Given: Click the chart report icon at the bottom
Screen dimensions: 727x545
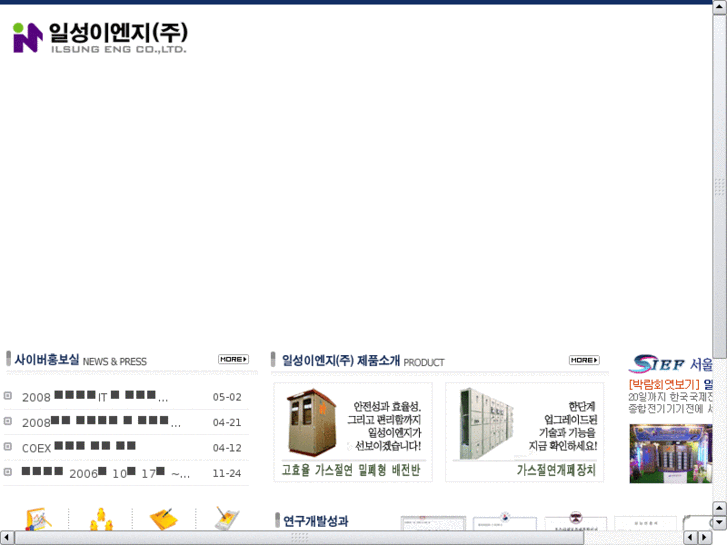Looking at the screenshot, I should [38, 519].
